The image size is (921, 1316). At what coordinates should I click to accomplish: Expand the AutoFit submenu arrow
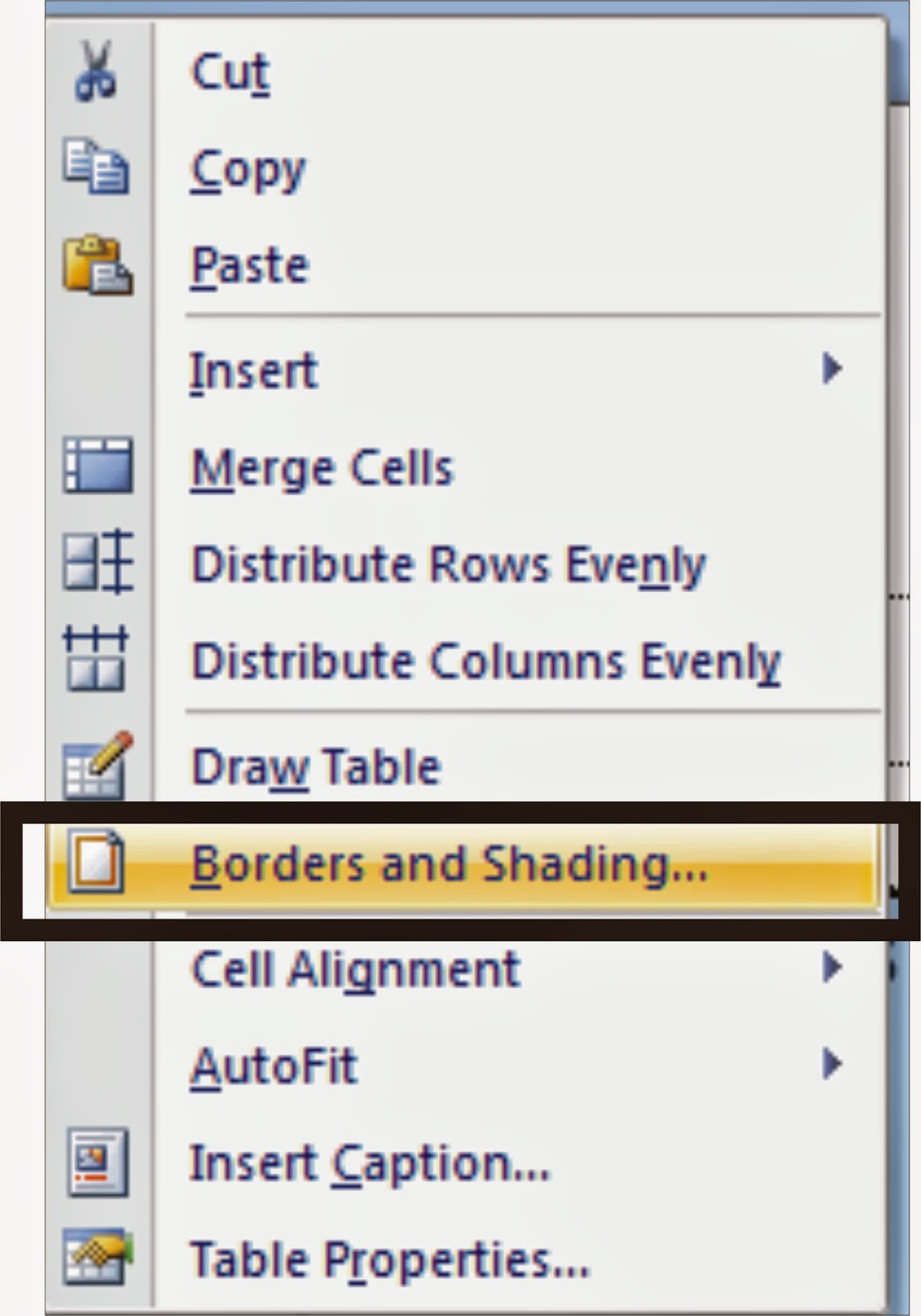click(x=832, y=1063)
